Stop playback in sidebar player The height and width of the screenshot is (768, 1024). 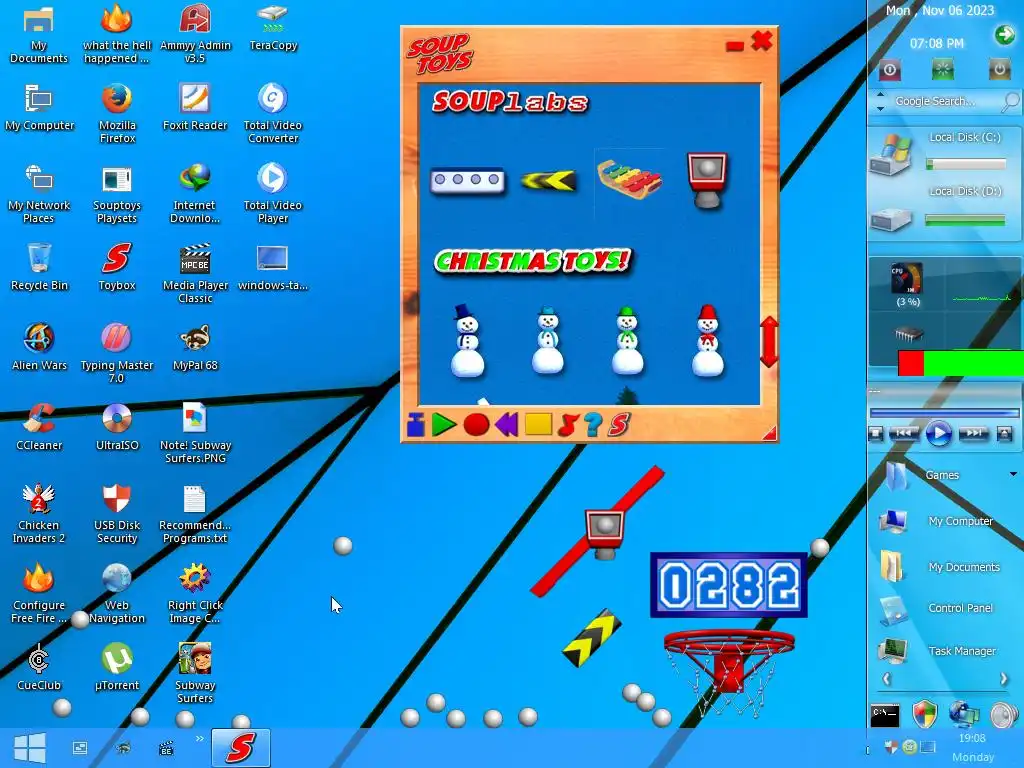tap(876, 434)
